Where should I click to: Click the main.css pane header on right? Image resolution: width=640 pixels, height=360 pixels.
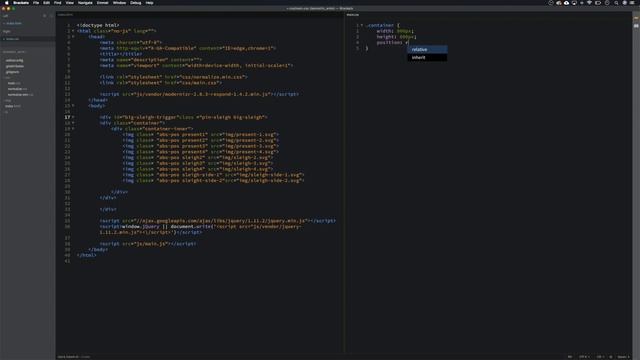(353, 15)
